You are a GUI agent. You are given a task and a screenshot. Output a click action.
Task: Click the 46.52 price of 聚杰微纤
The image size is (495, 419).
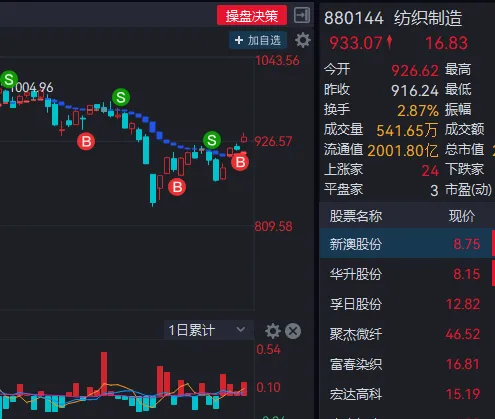[463, 334]
